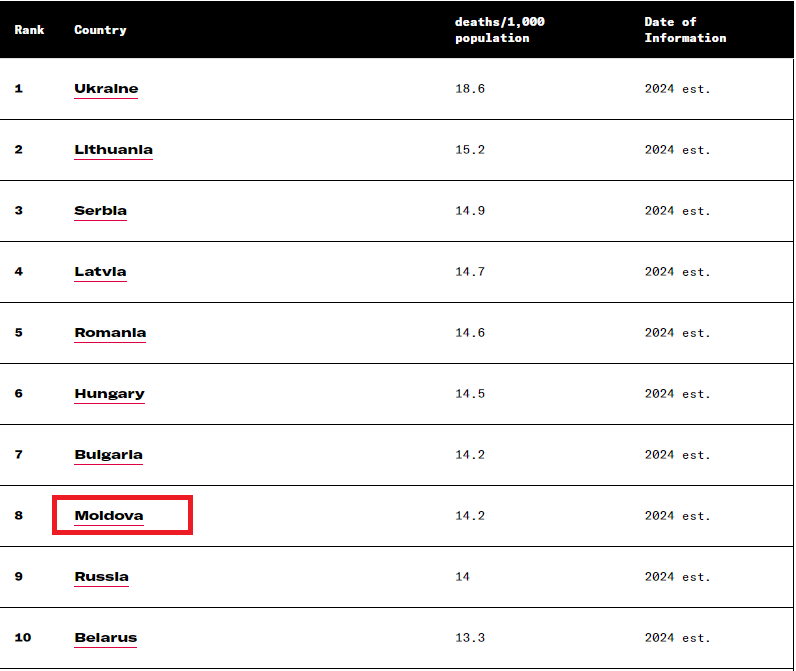This screenshot has width=796, height=671.
Task: Click Russia's death rate value of 14
Action: pos(462,577)
